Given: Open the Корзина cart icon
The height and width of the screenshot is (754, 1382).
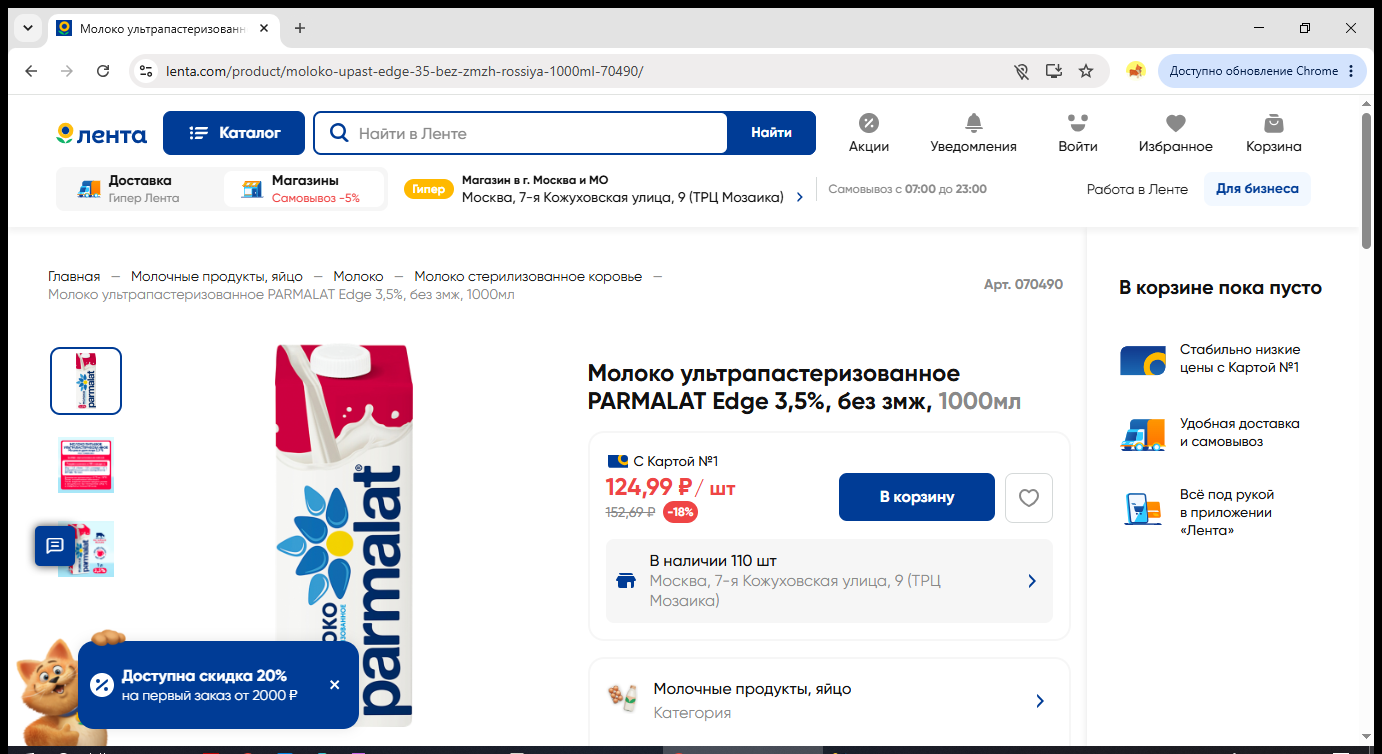Looking at the screenshot, I should tap(1273, 123).
